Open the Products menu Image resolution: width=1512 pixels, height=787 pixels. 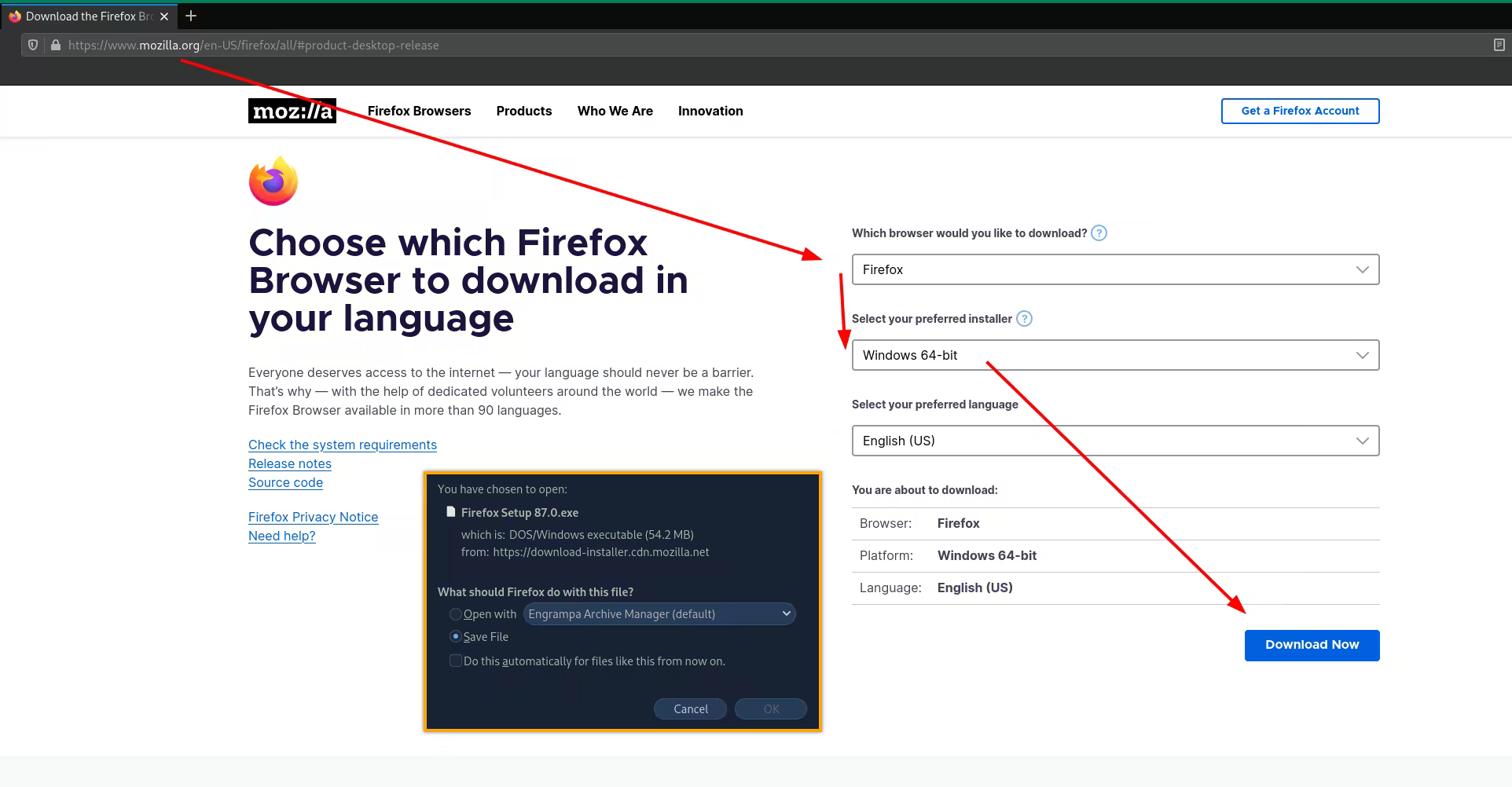(524, 111)
